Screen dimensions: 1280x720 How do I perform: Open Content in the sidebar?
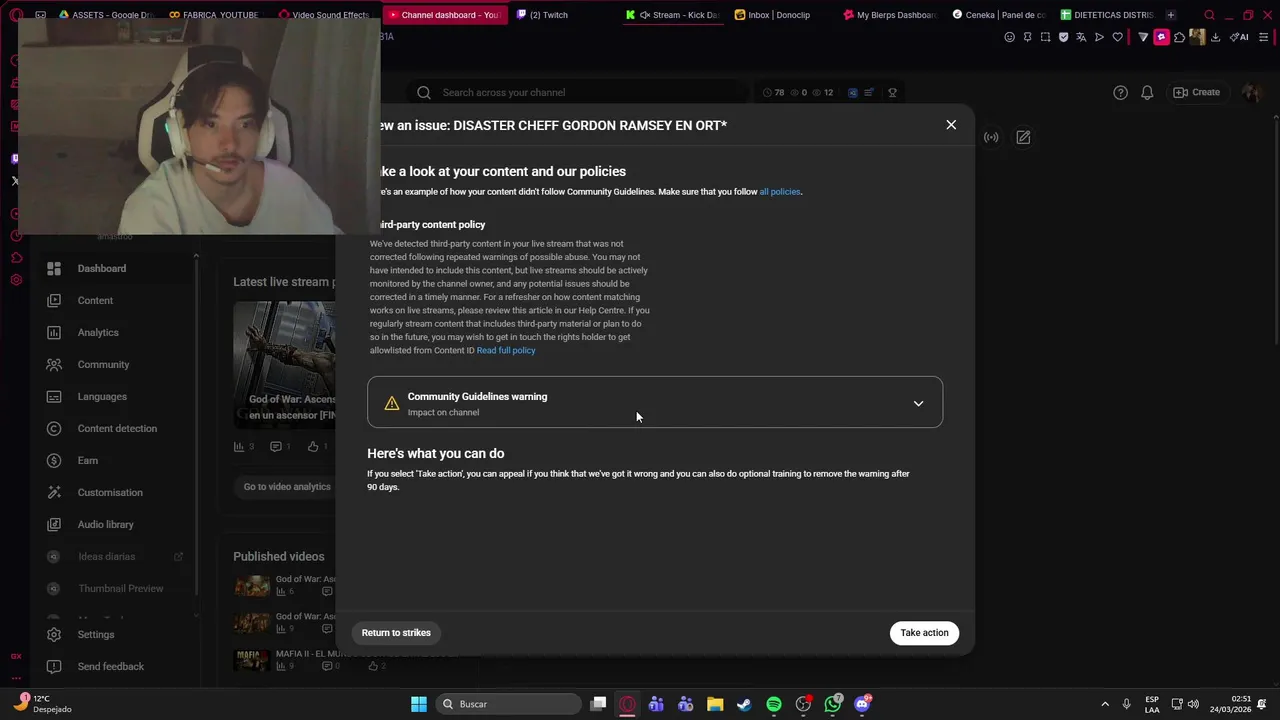tap(95, 300)
